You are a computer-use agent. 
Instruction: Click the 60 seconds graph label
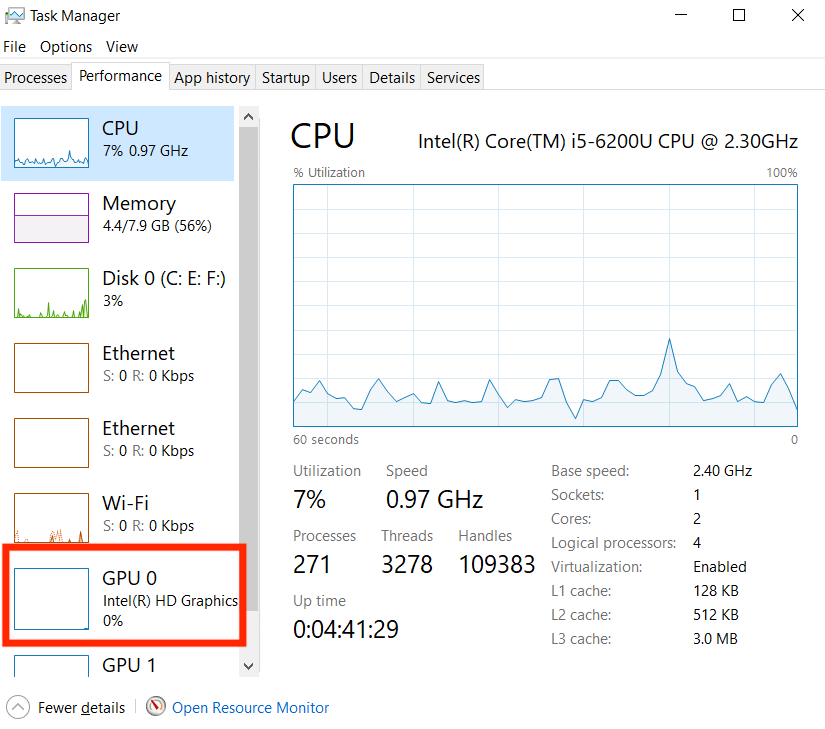tap(326, 440)
